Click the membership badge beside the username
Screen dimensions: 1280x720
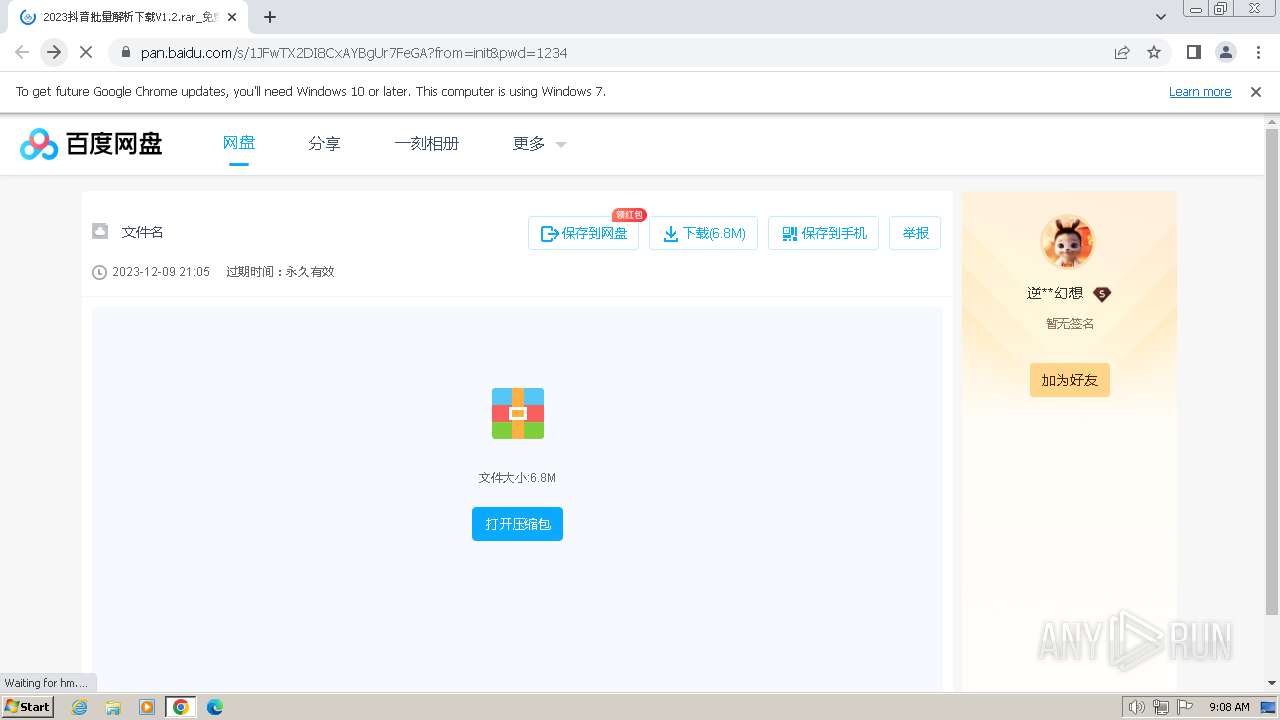click(1101, 294)
